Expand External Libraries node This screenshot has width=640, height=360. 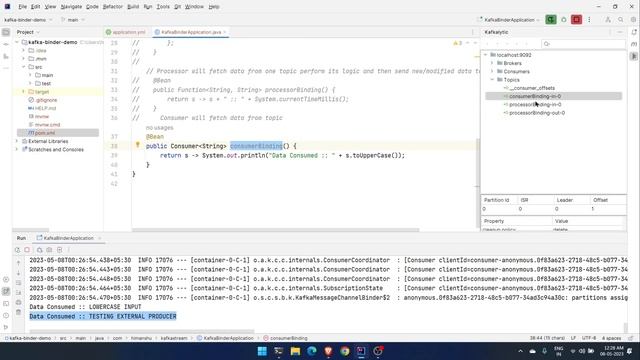17,141
